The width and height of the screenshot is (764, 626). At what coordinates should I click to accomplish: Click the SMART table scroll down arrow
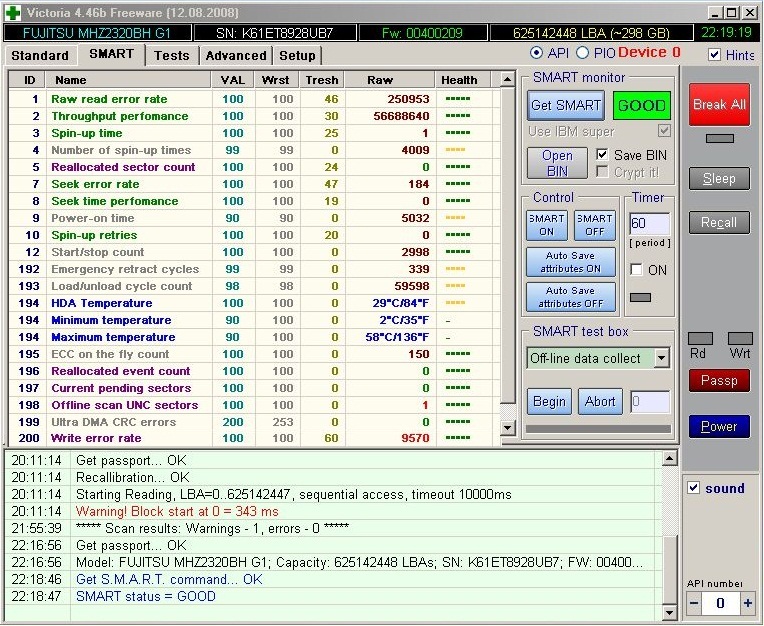point(507,428)
